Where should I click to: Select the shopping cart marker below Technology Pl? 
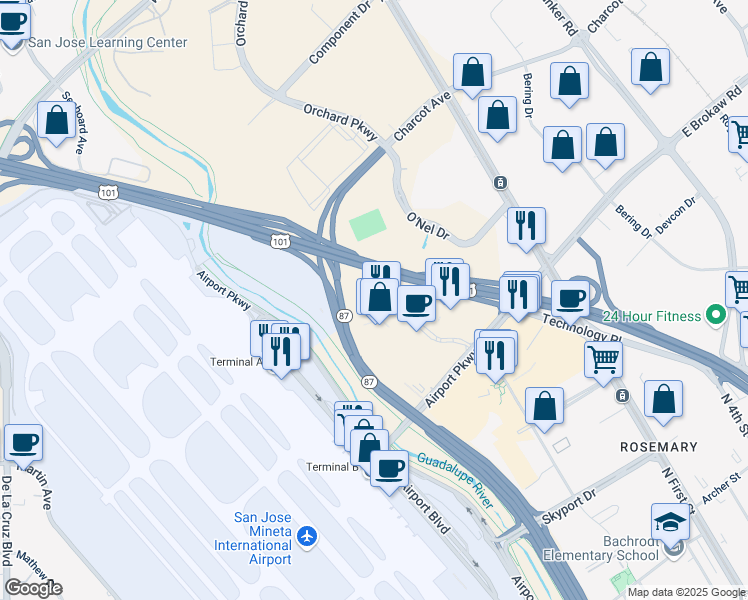coord(603,361)
